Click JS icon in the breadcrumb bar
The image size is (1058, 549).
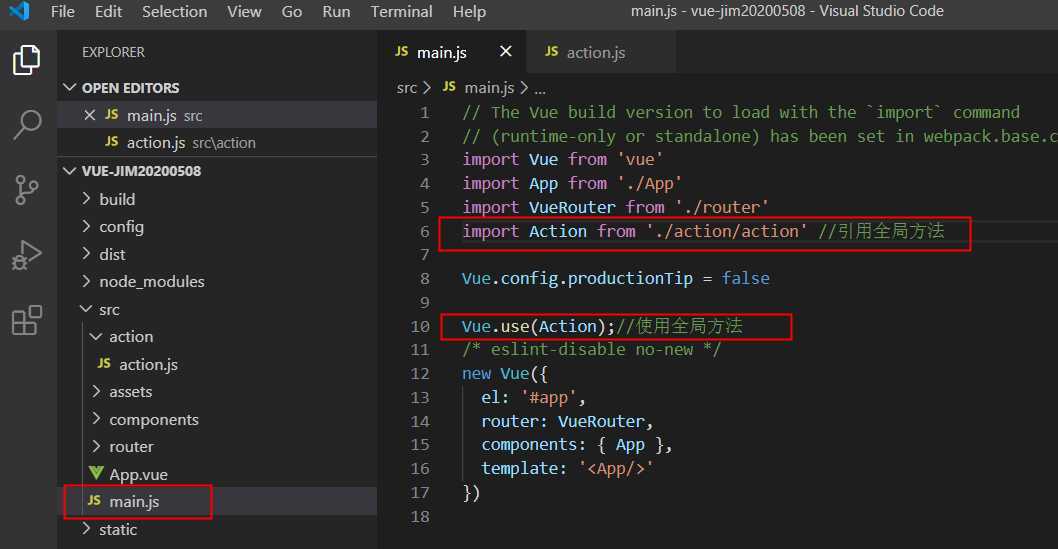click(449, 87)
